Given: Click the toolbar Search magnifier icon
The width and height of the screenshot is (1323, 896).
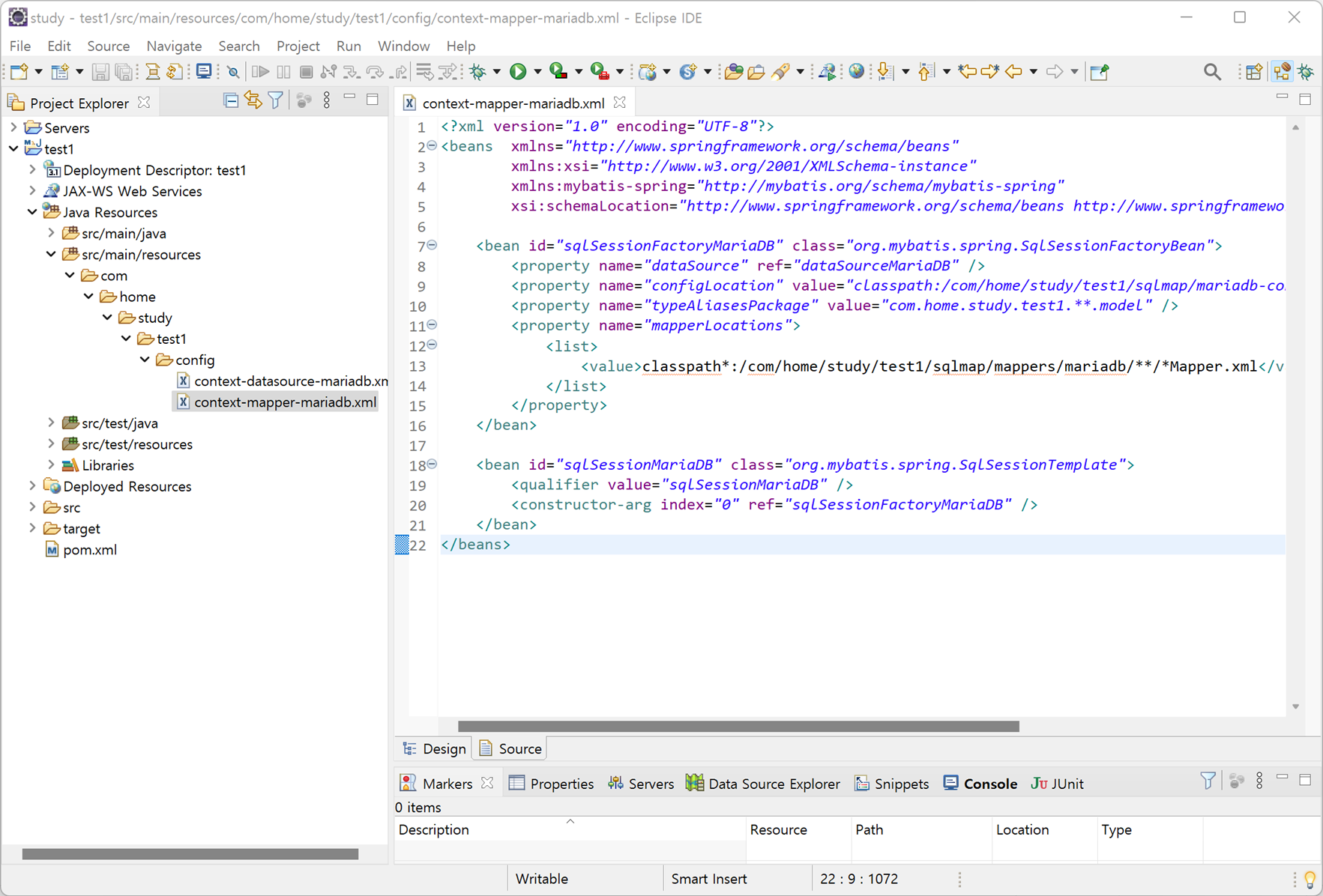Looking at the screenshot, I should point(1212,71).
